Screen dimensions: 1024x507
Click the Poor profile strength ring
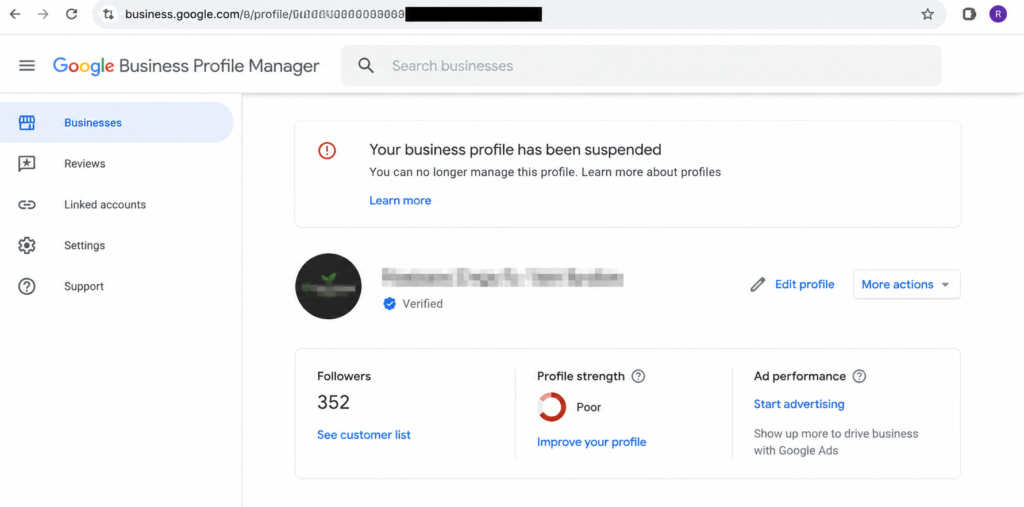coord(552,407)
